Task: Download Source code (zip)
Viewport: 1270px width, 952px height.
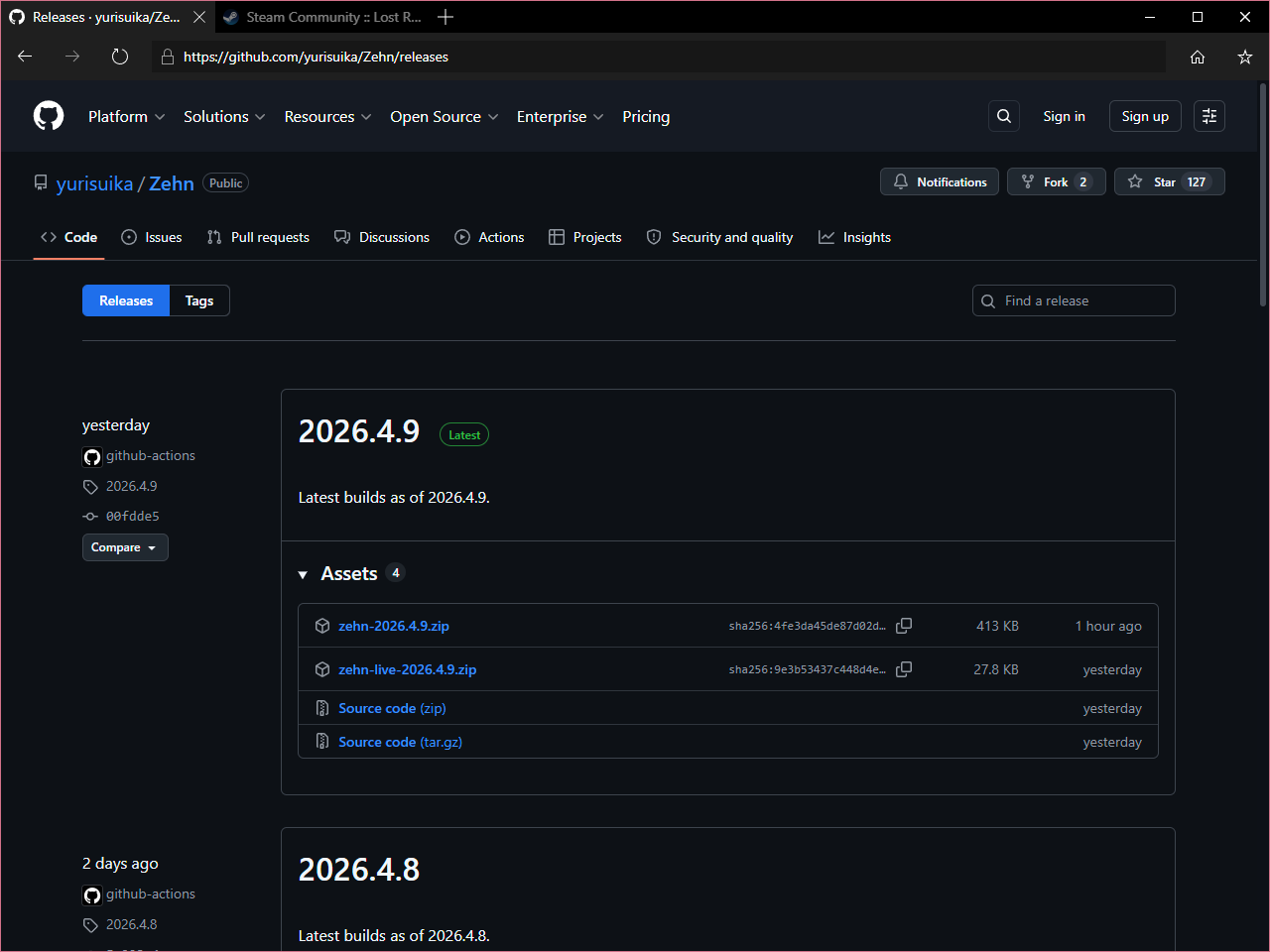Action: tap(392, 708)
